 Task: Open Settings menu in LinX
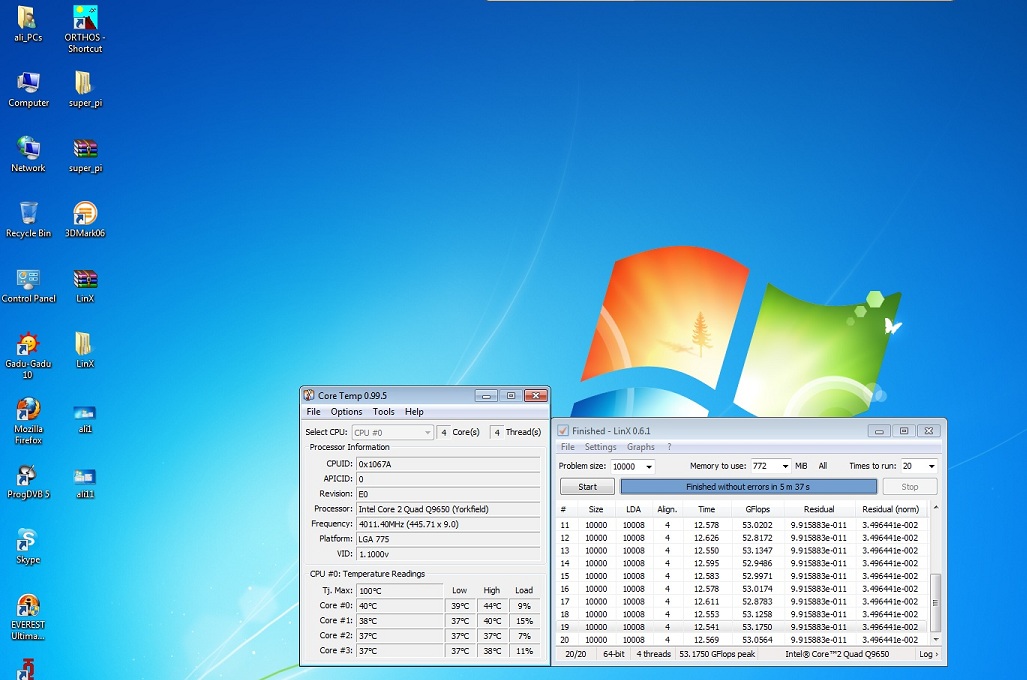tap(601, 447)
